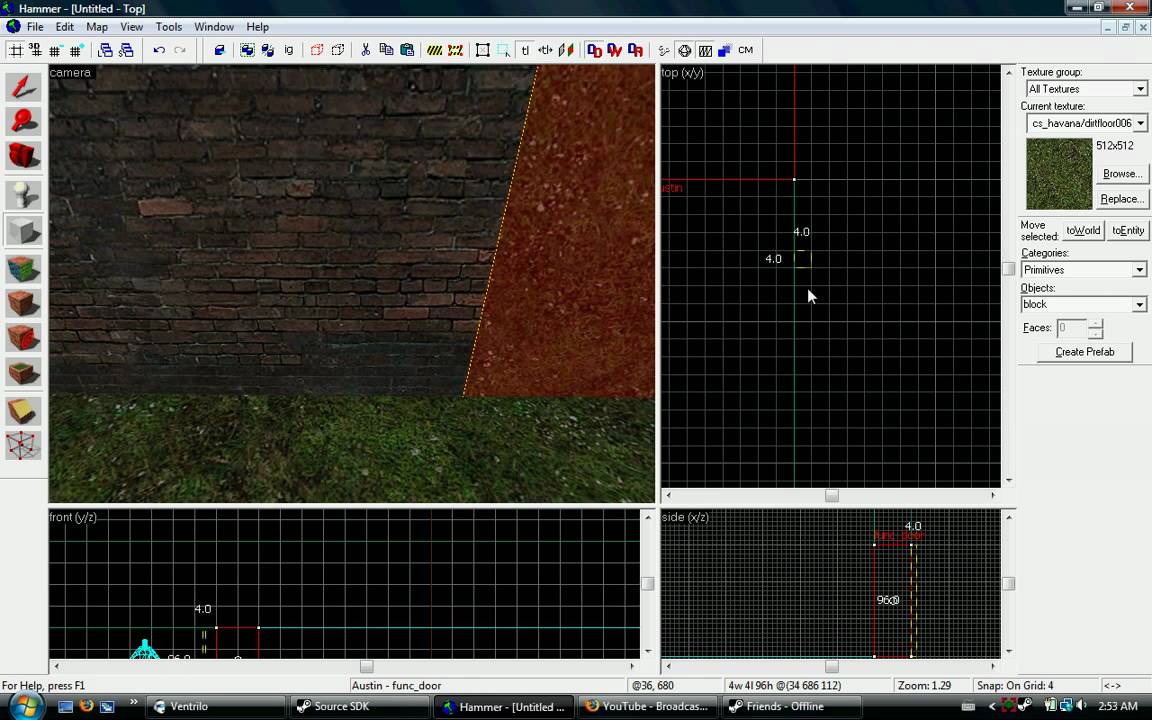
Task: Click the Save Window State icon
Action: coord(126,50)
